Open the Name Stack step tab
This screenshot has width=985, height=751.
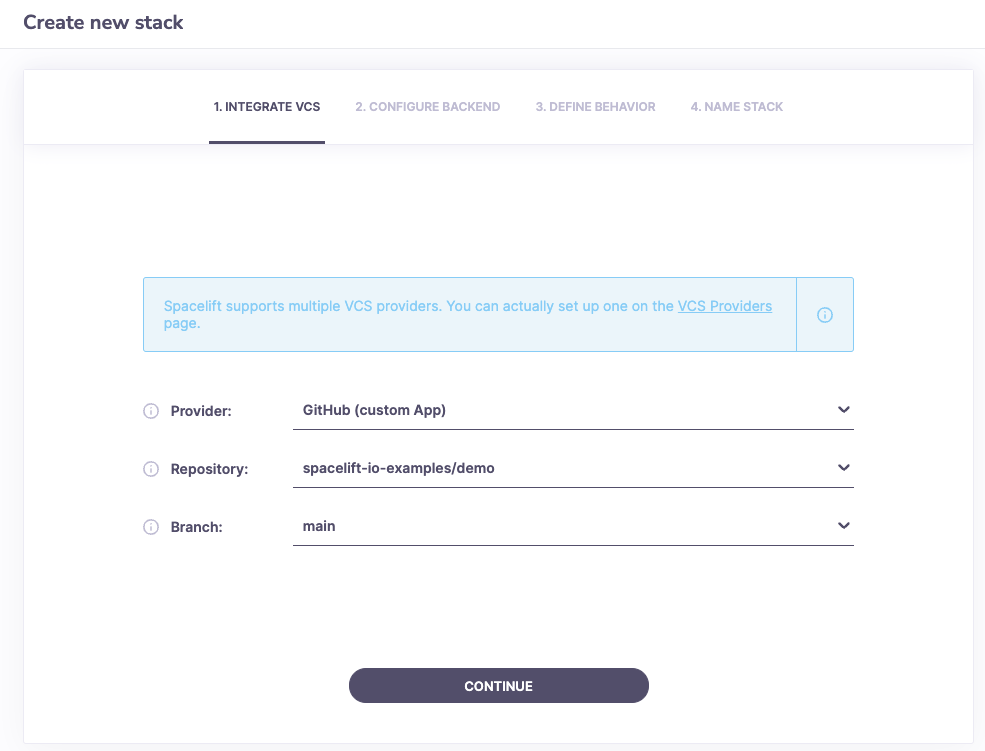pos(736,107)
